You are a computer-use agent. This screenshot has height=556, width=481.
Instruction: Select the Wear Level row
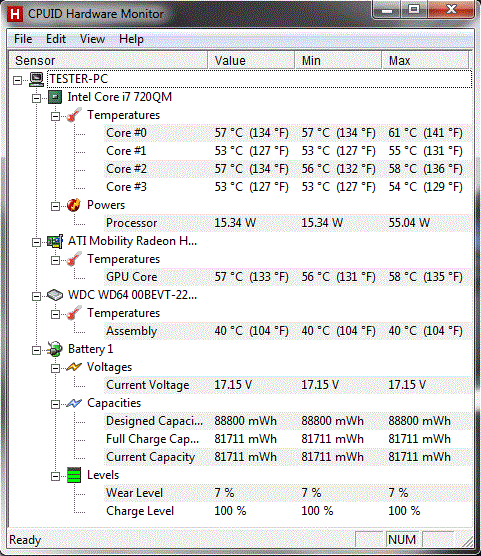click(x=288, y=493)
